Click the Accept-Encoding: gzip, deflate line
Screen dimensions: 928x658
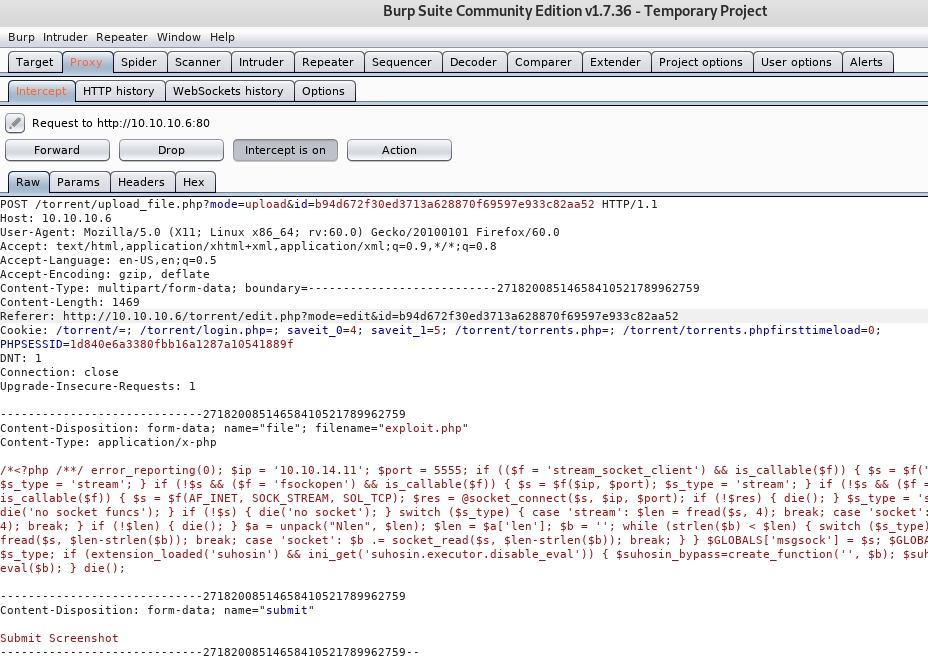pyautogui.click(x=105, y=275)
